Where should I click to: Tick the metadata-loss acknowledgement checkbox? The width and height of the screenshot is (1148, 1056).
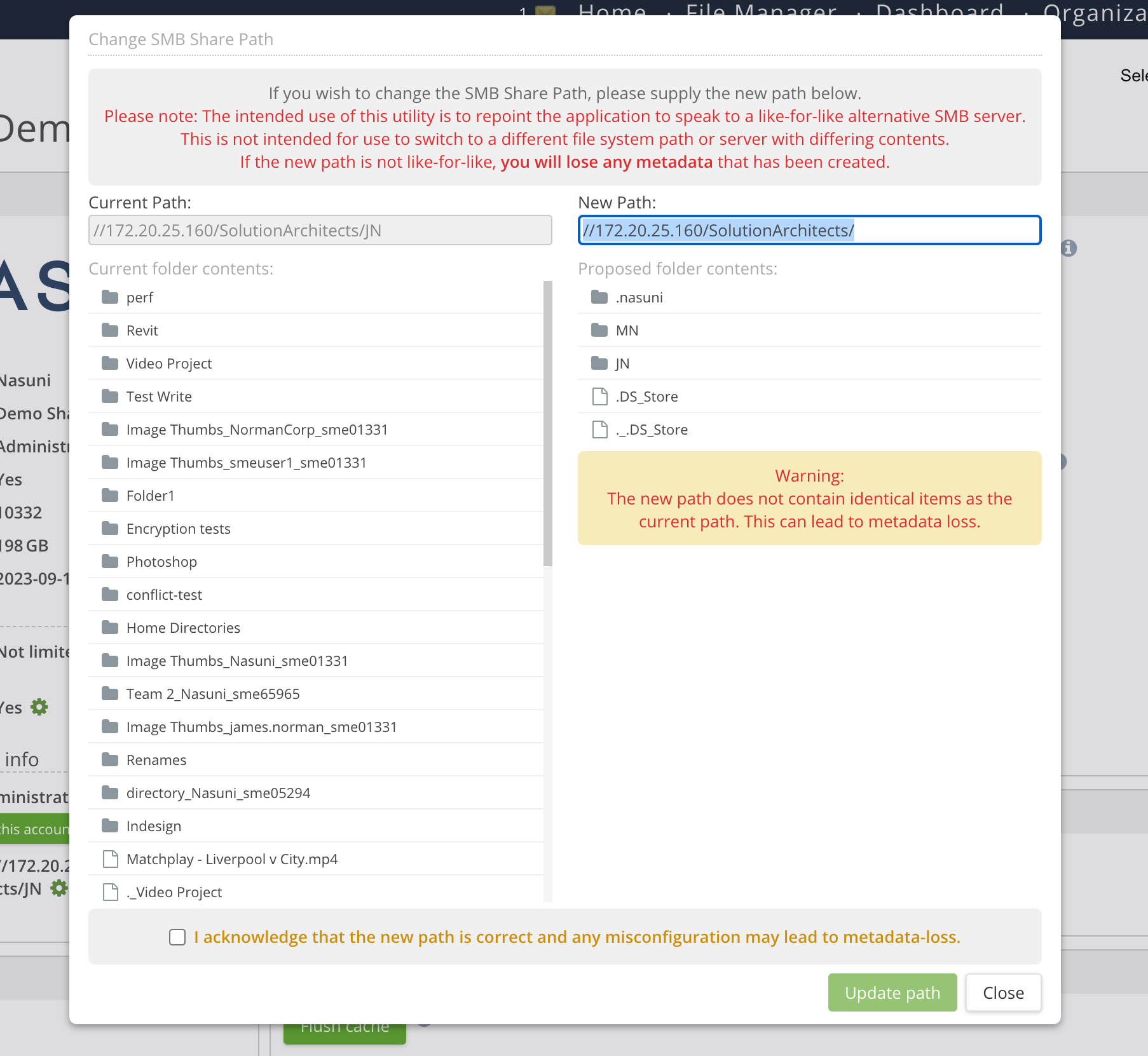177,937
